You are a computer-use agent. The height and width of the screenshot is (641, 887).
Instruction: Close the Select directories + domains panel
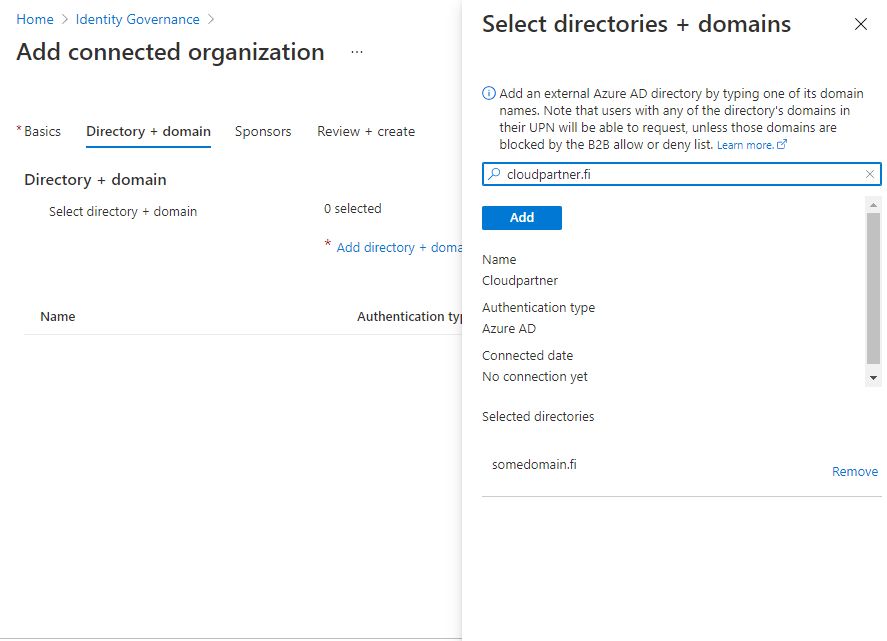point(860,25)
